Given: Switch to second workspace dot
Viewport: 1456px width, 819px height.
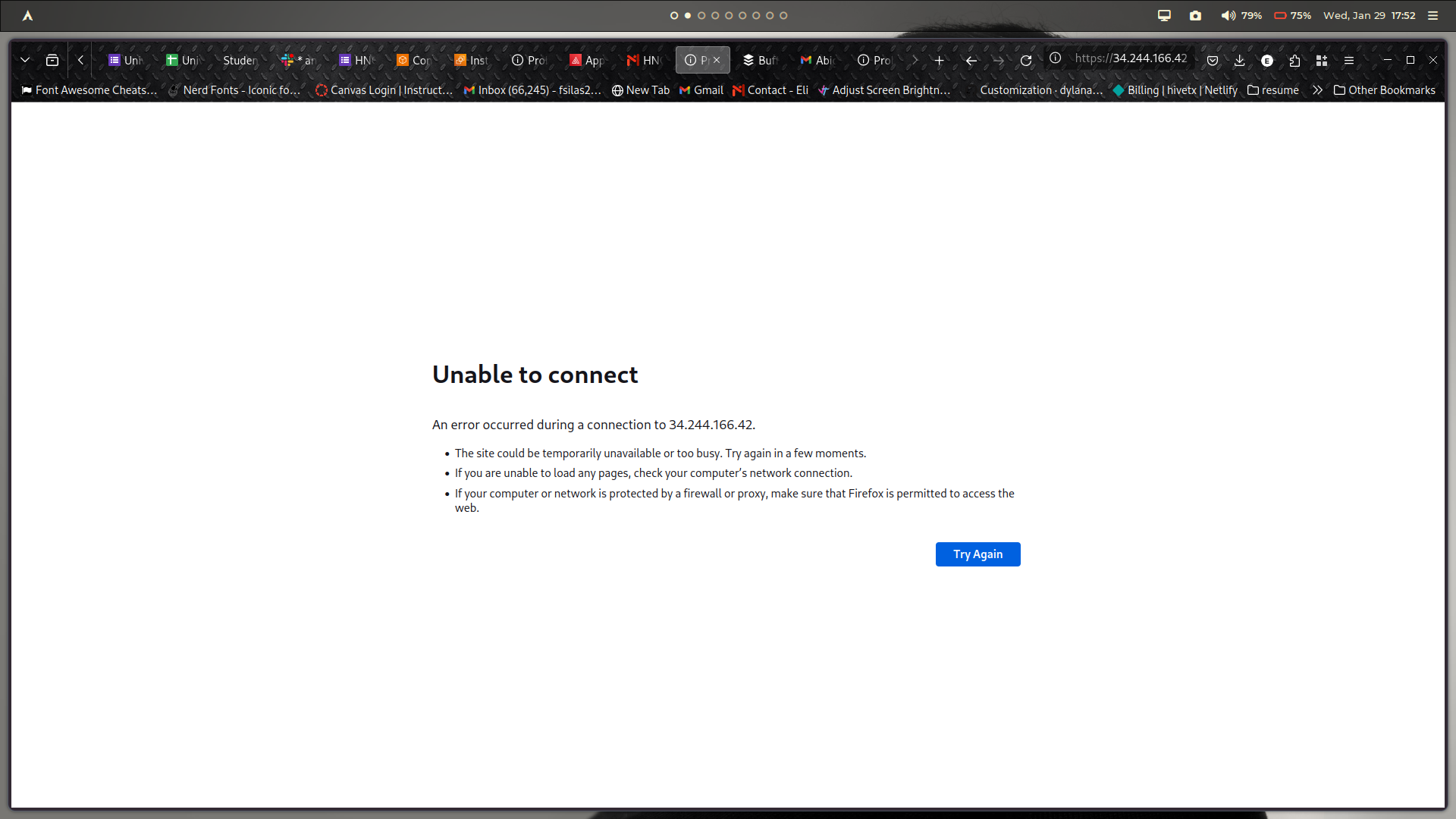Looking at the screenshot, I should click(x=688, y=15).
